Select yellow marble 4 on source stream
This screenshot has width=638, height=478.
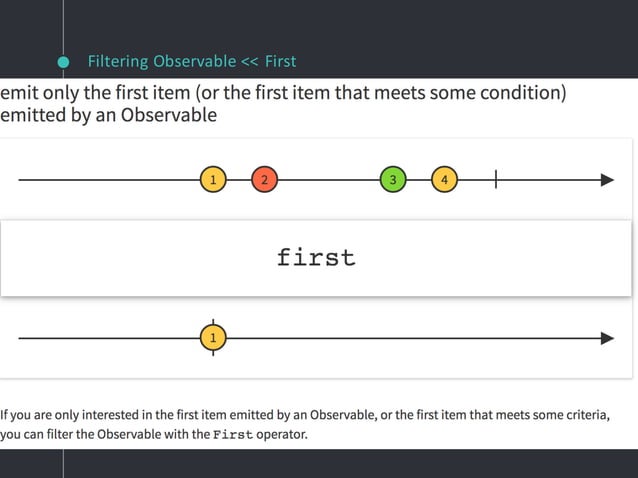point(444,179)
